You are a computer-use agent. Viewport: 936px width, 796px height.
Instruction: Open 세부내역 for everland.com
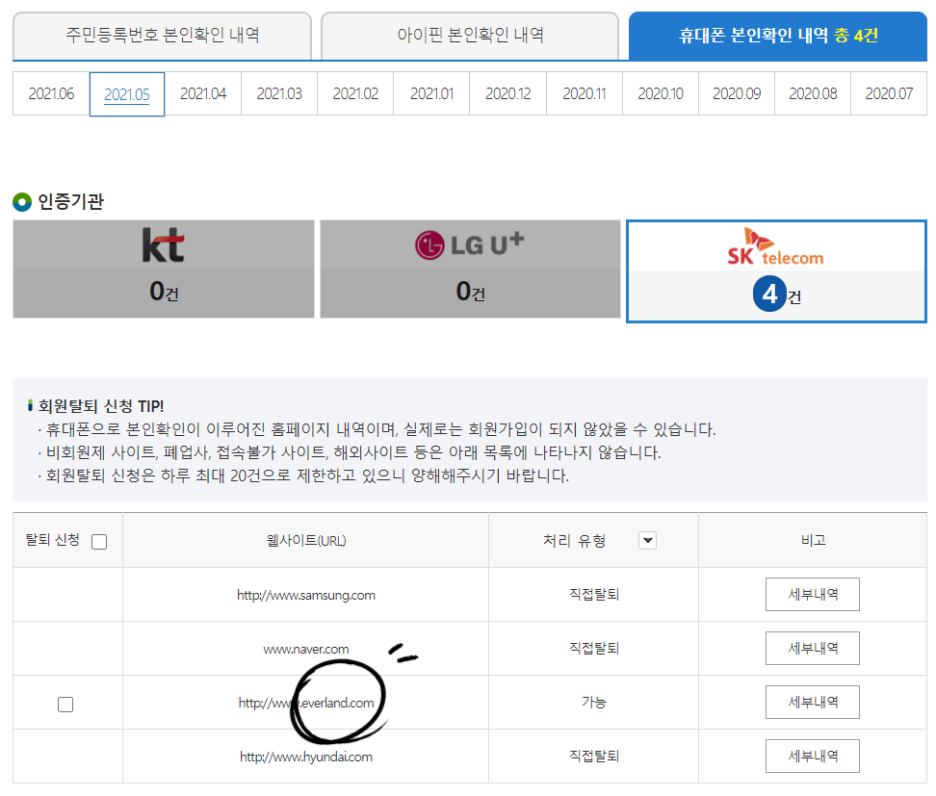812,702
